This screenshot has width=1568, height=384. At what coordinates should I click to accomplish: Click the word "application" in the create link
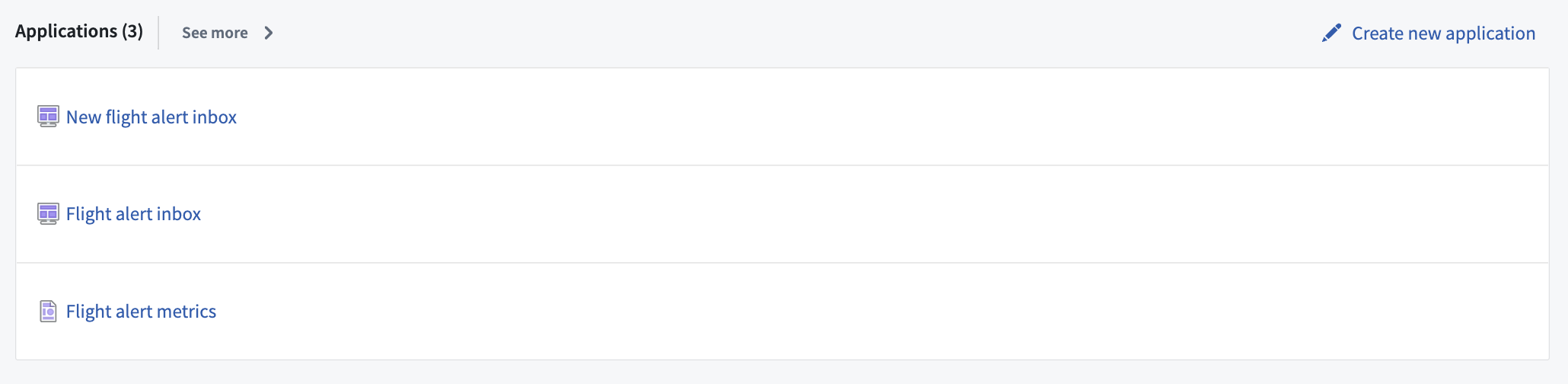click(1490, 34)
